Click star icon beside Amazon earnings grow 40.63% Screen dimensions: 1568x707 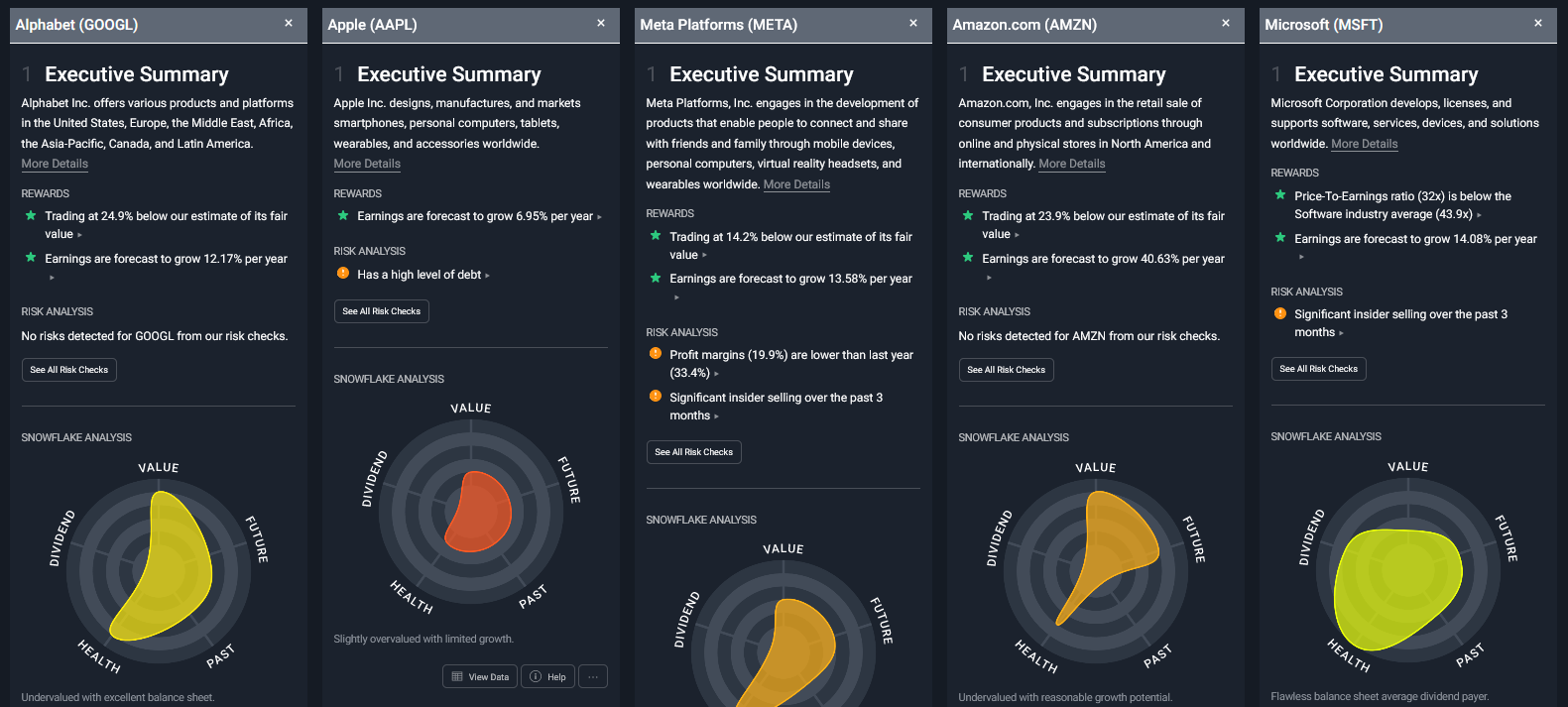968,258
